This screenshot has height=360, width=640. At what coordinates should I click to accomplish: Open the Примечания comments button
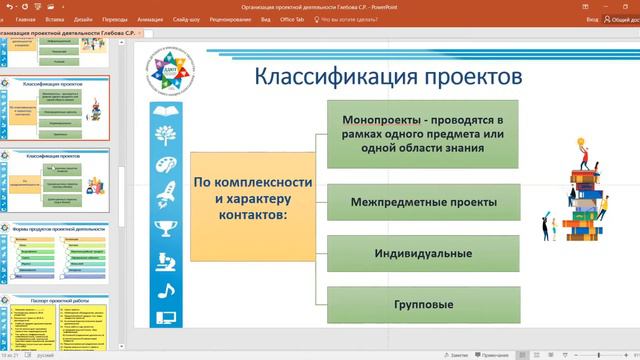click(x=492, y=355)
